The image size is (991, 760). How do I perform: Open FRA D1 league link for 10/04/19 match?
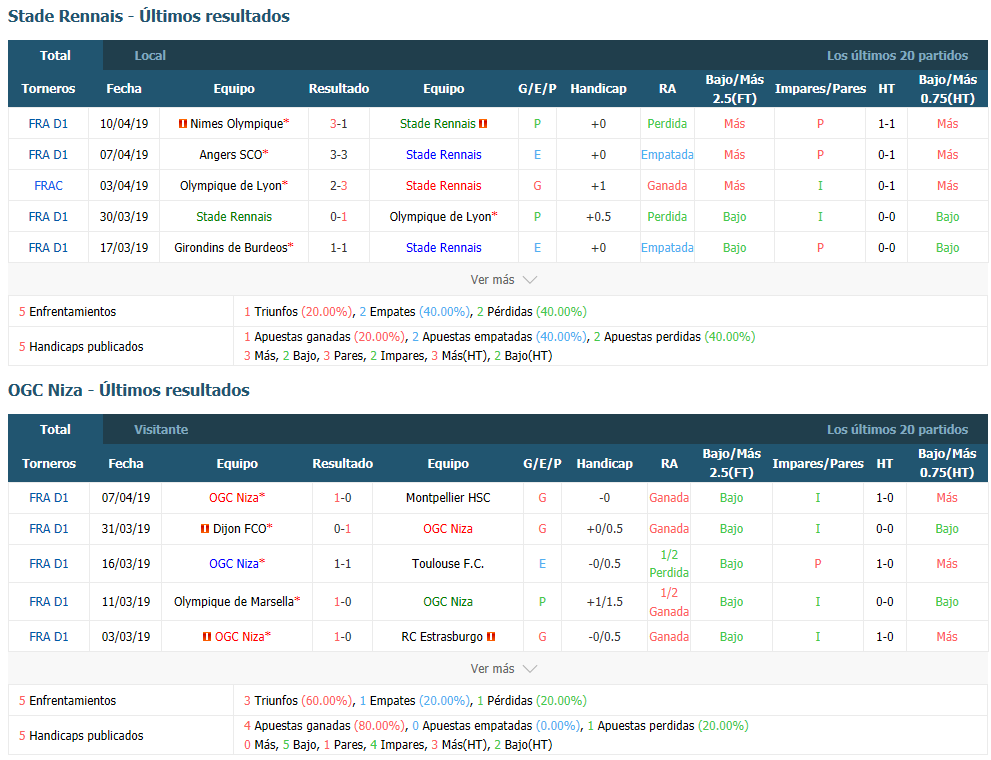tap(48, 124)
